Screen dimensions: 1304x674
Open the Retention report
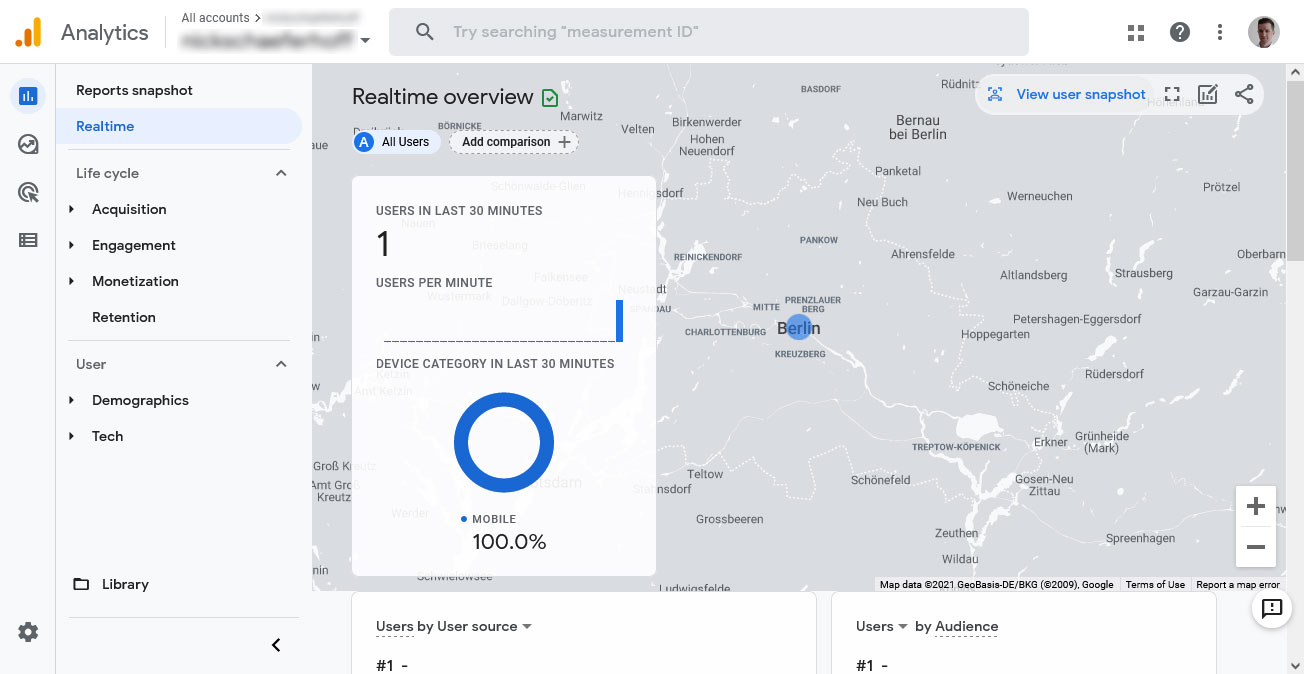click(124, 317)
